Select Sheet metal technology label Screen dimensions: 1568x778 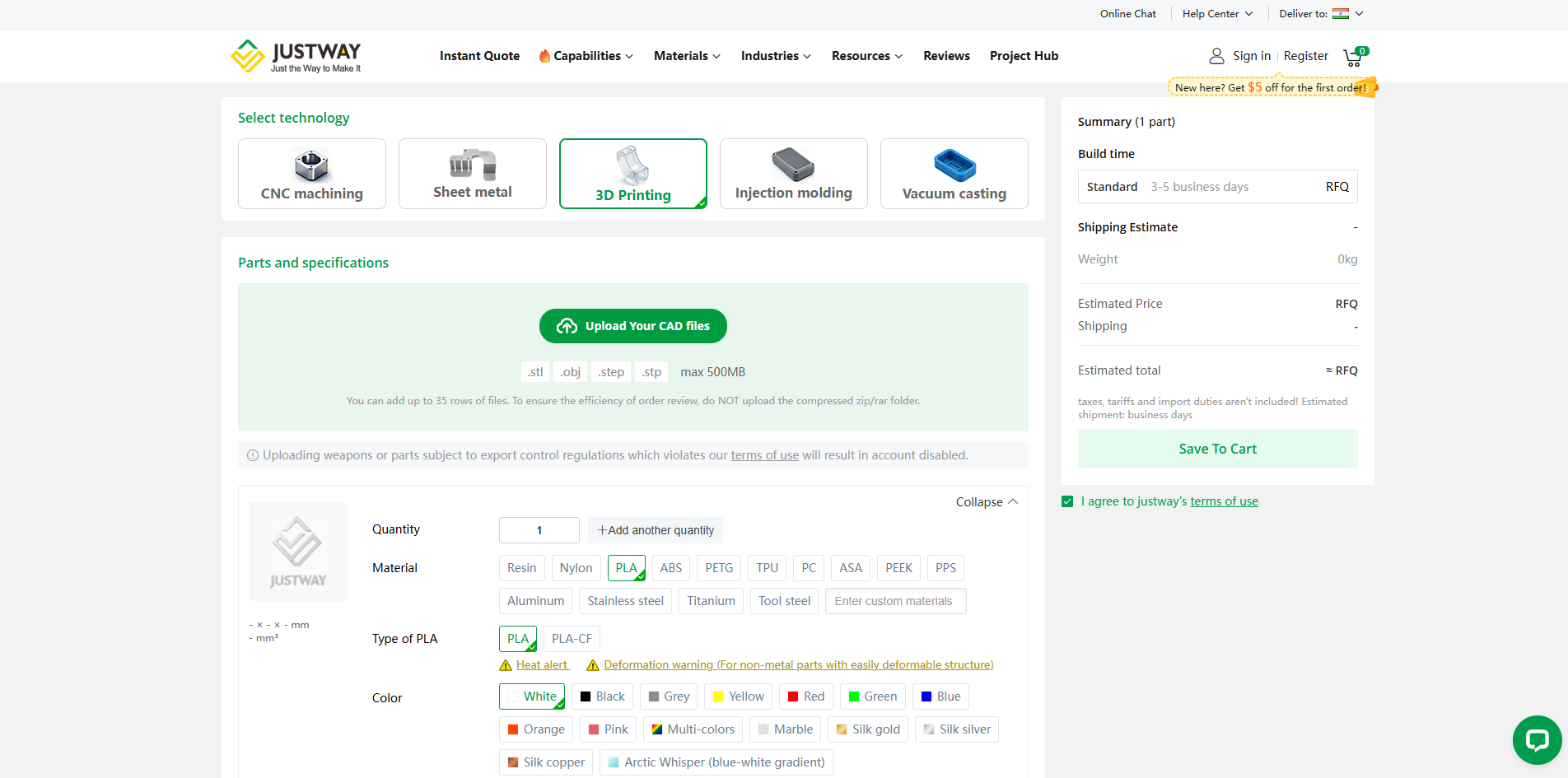(473, 193)
